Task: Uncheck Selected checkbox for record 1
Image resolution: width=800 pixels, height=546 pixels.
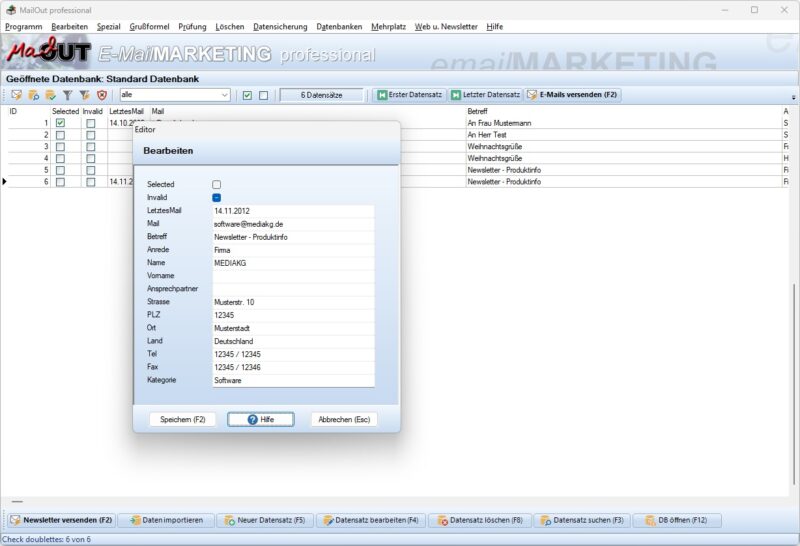Action: click(x=61, y=123)
